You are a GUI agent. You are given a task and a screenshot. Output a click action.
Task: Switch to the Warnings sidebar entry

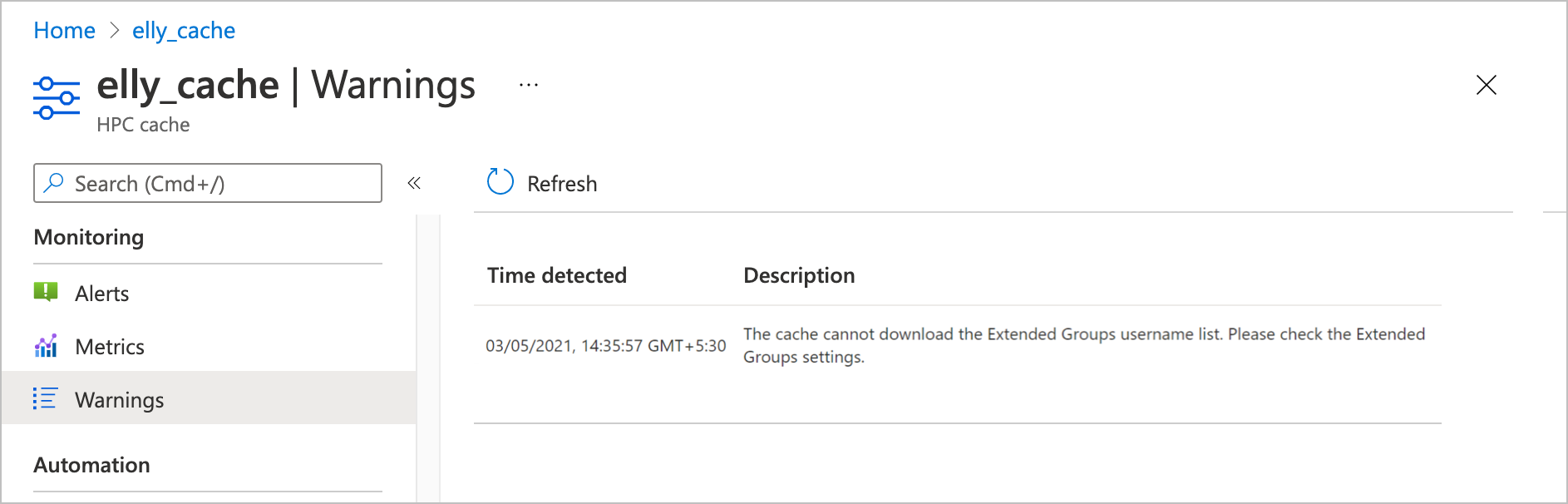119,399
